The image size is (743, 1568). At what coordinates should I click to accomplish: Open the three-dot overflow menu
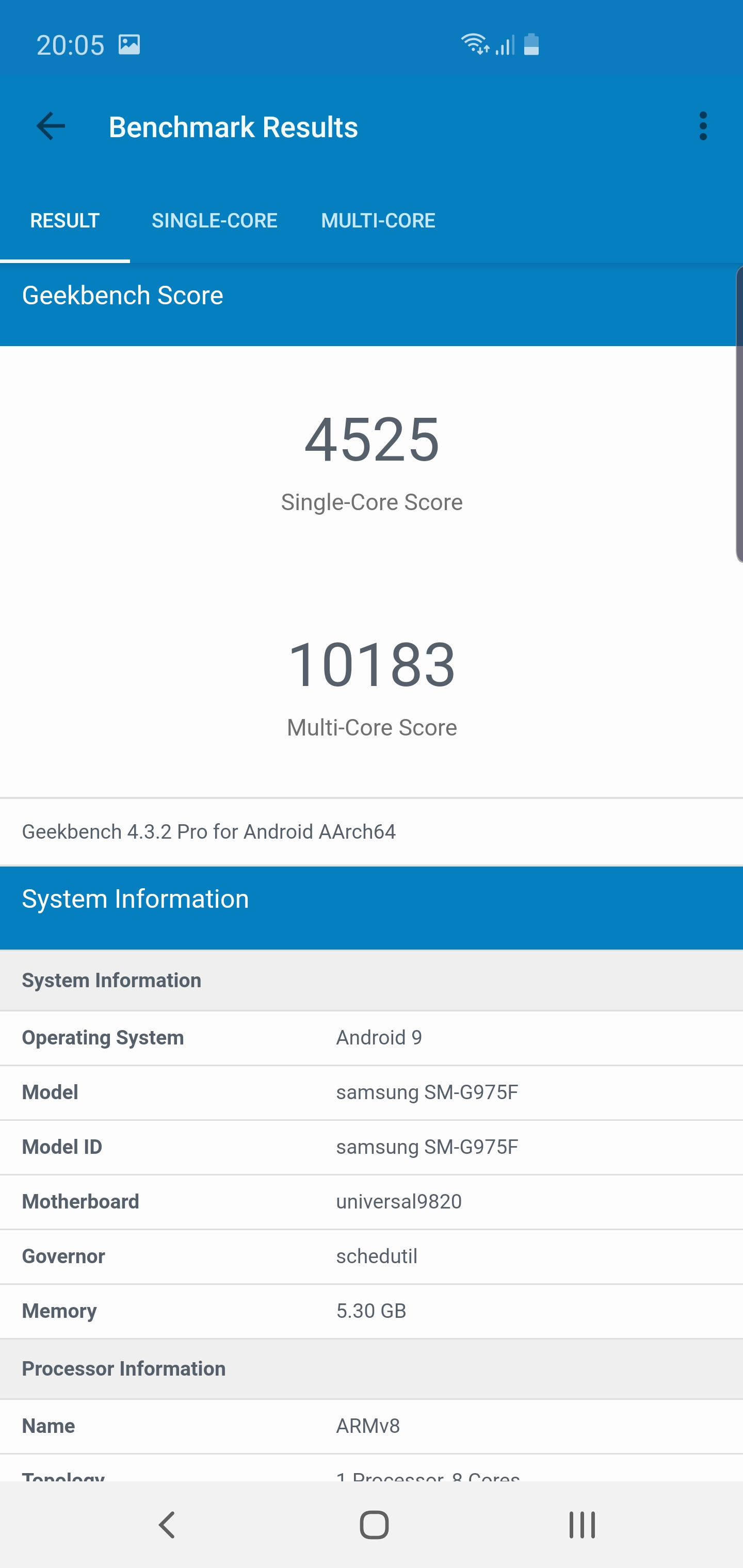(703, 126)
